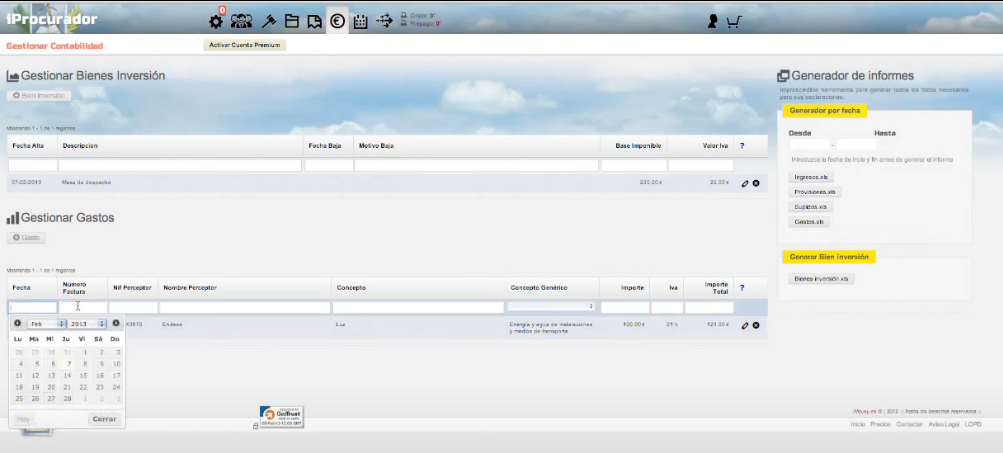1003x453 pixels.
Task: Open the clients group icon in toolbar
Action: (241, 21)
